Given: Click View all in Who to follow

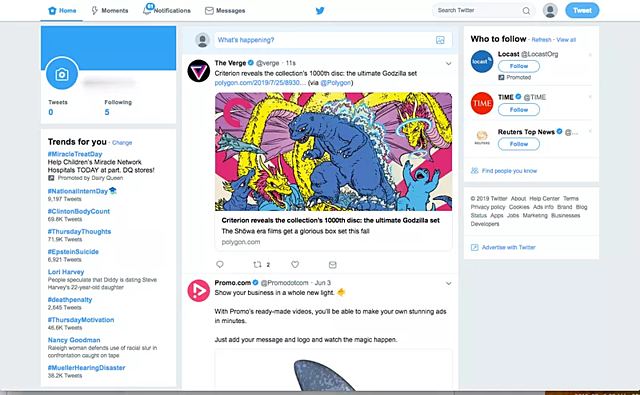Looking at the screenshot, I should 566,40.
